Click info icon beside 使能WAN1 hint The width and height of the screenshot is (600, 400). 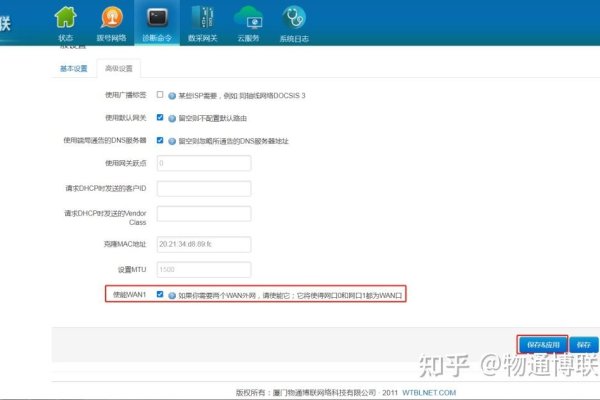[172, 296]
